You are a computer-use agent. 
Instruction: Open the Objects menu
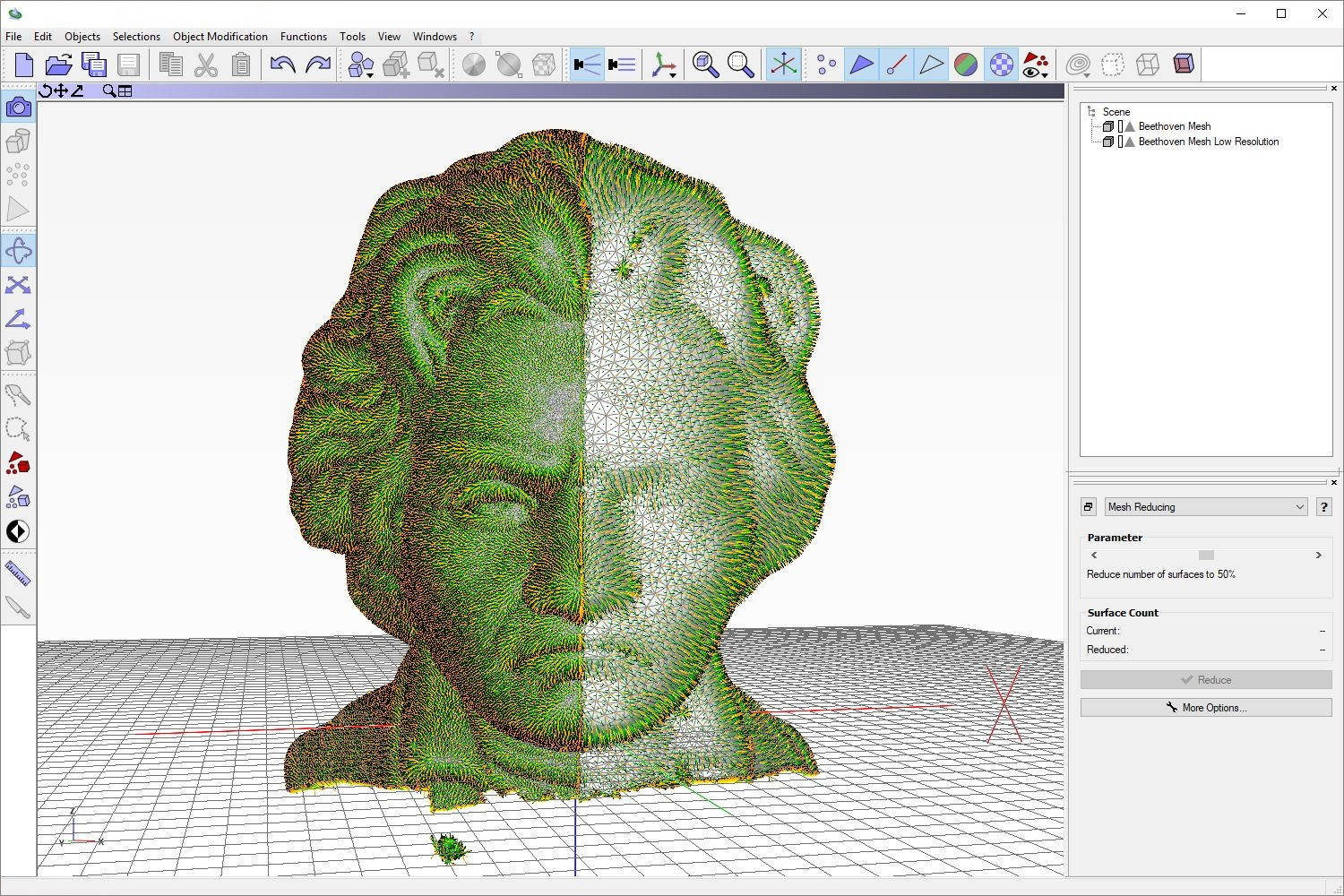[82, 37]
